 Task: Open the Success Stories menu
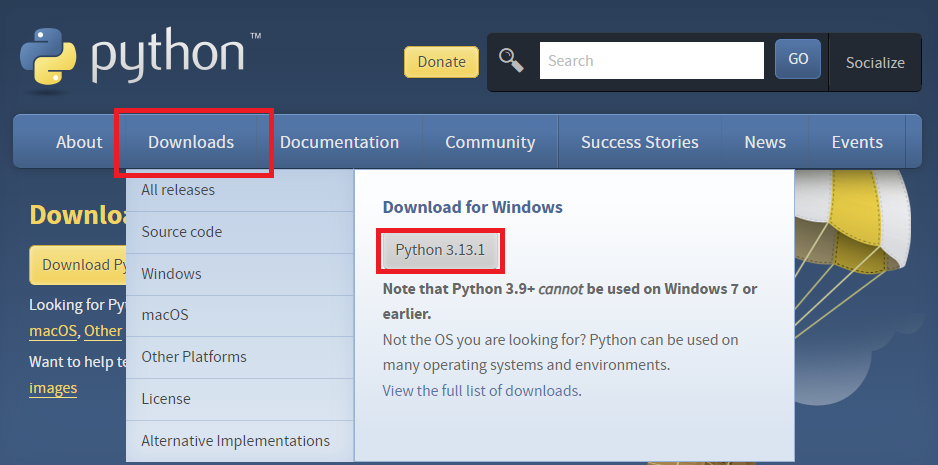coord(639,142)
